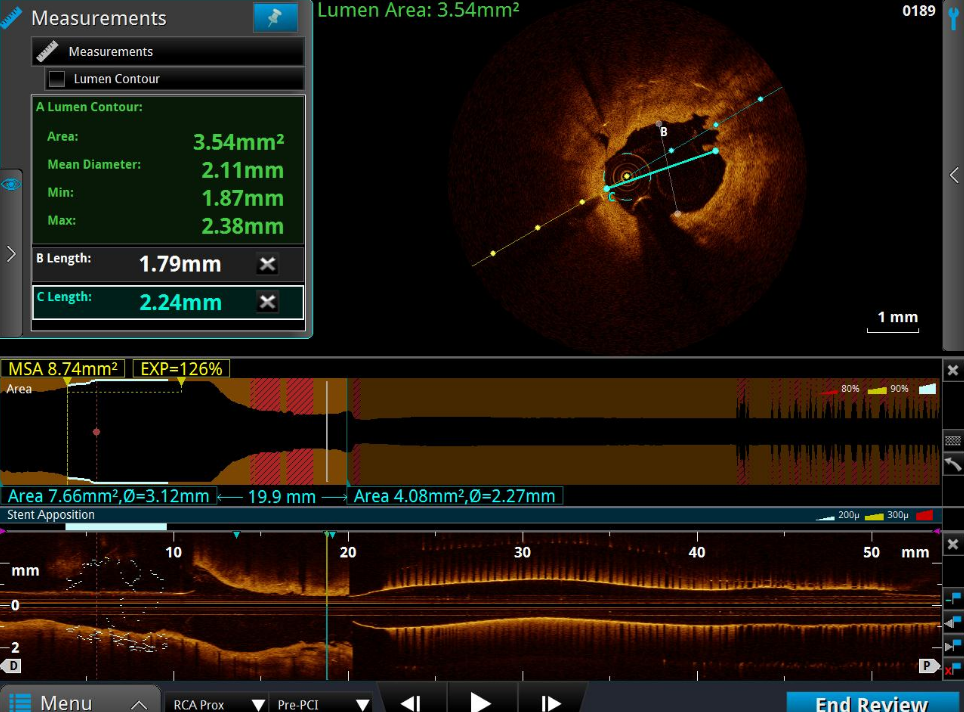Viewport: 964px width, 712px height.
Task: Open the Pre-PCI procedure dropdown
Action: point(322,703)
